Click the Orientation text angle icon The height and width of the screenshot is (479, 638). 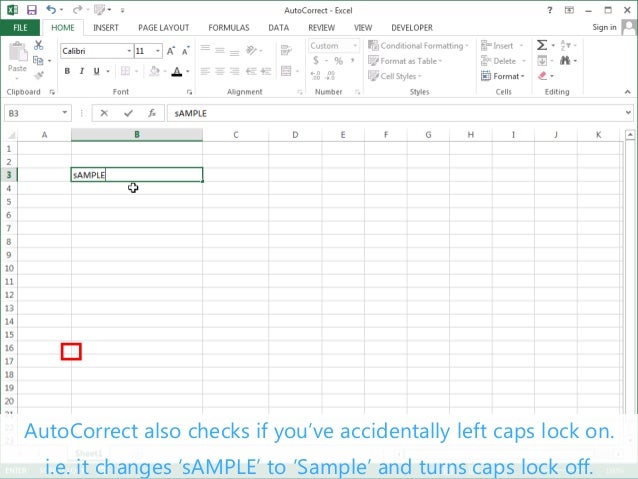pos(251,50)
